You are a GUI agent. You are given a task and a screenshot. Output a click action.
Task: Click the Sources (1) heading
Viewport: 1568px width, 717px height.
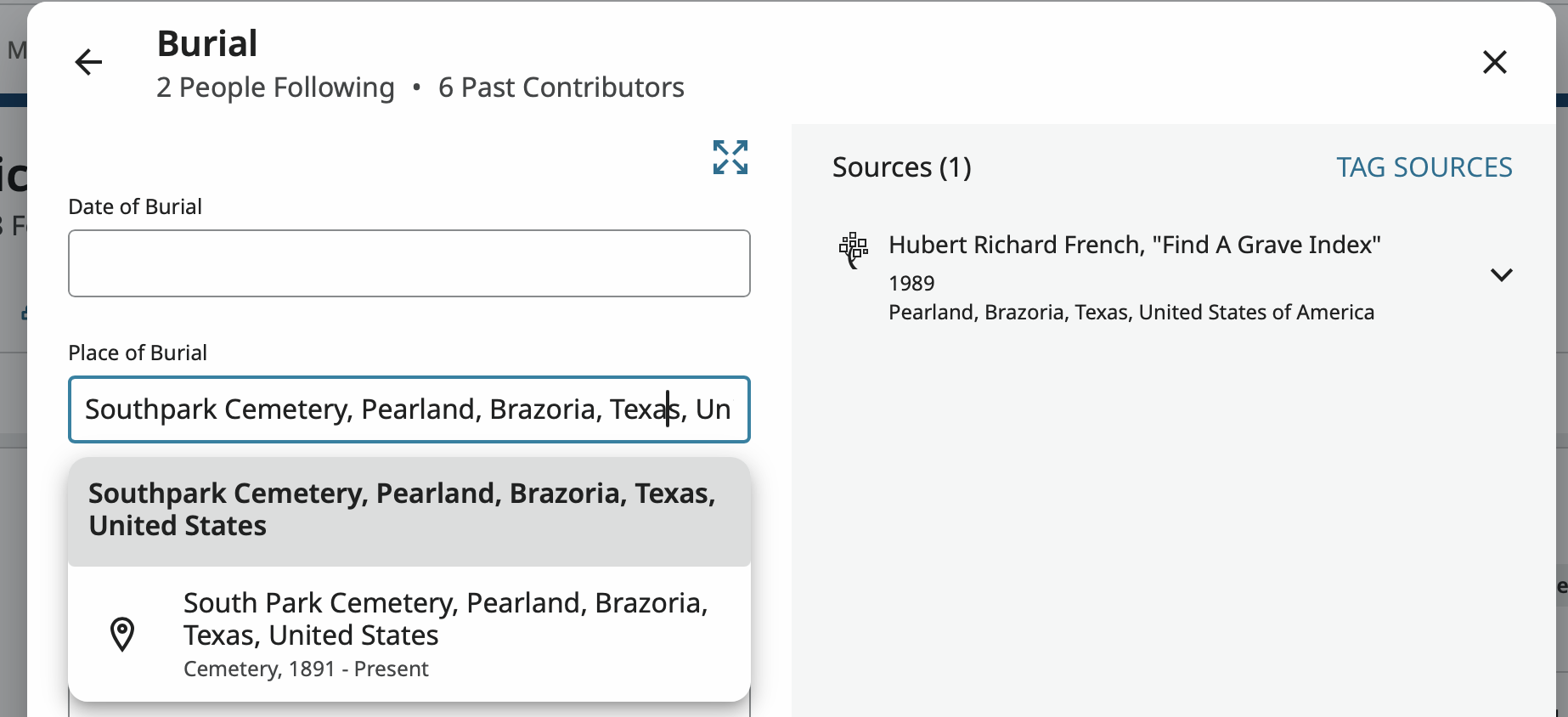901,167
